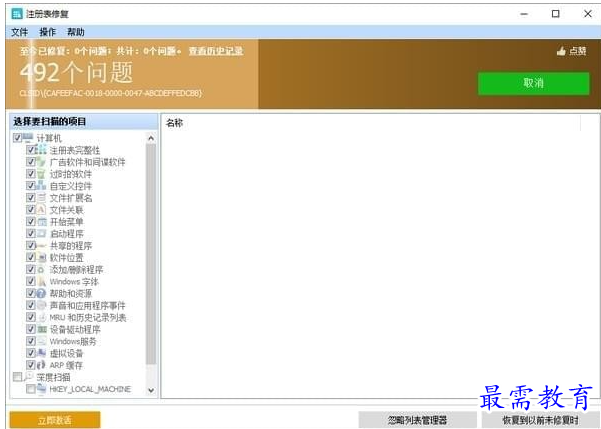Click the orange 立即救活 button
Viewport: 601px width, 429px height.
click(x=55, y=420)
